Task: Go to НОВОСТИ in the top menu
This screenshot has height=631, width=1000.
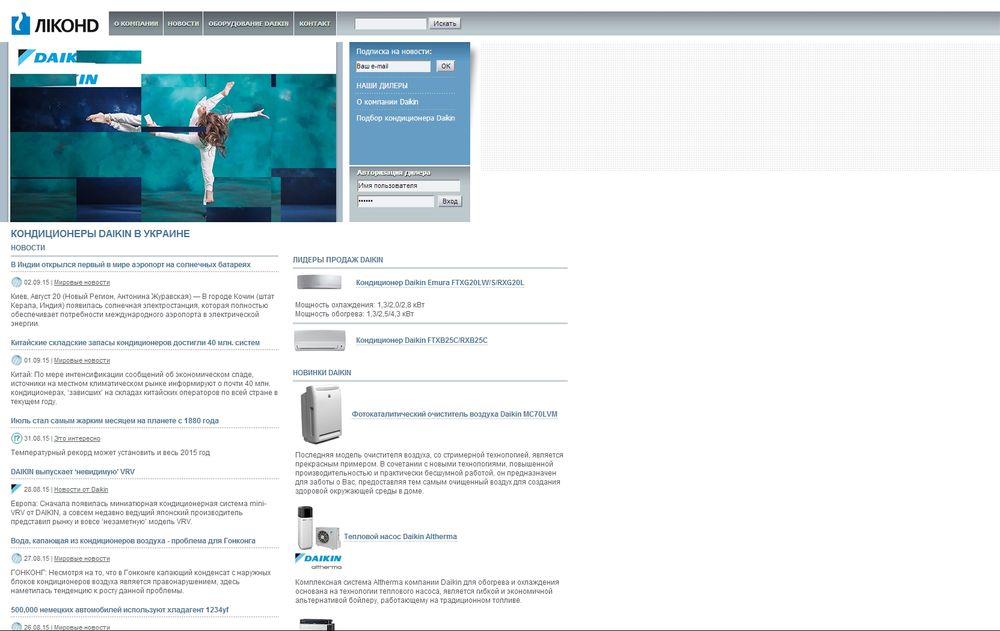Action: click(x=183, y=24)
